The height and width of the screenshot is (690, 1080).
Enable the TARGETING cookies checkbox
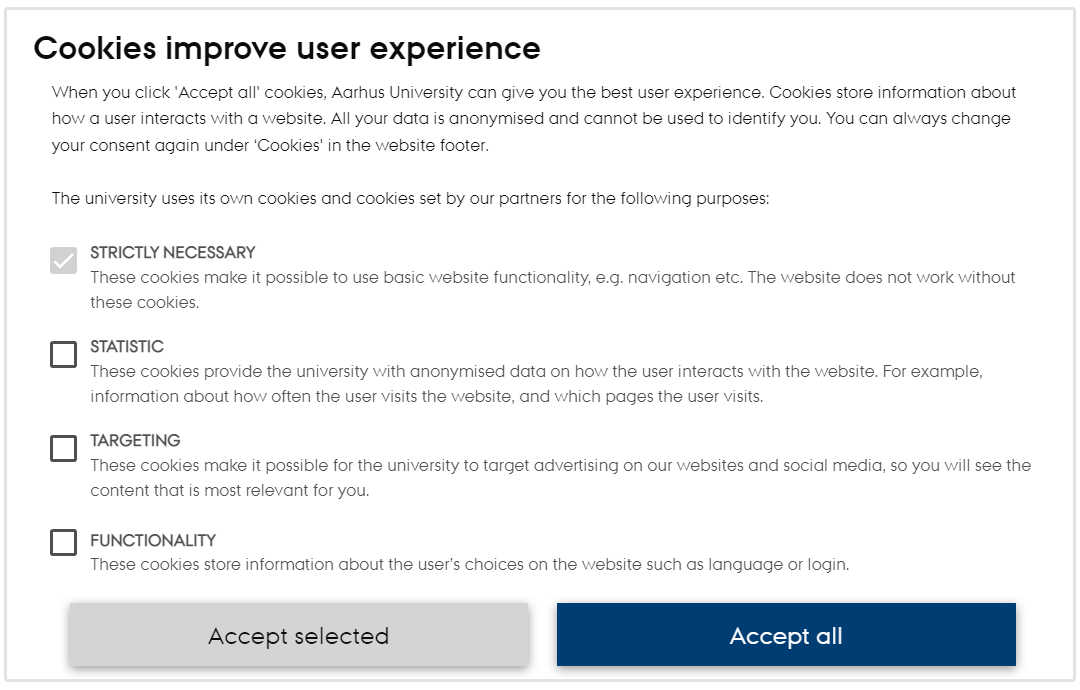(63, 448)
